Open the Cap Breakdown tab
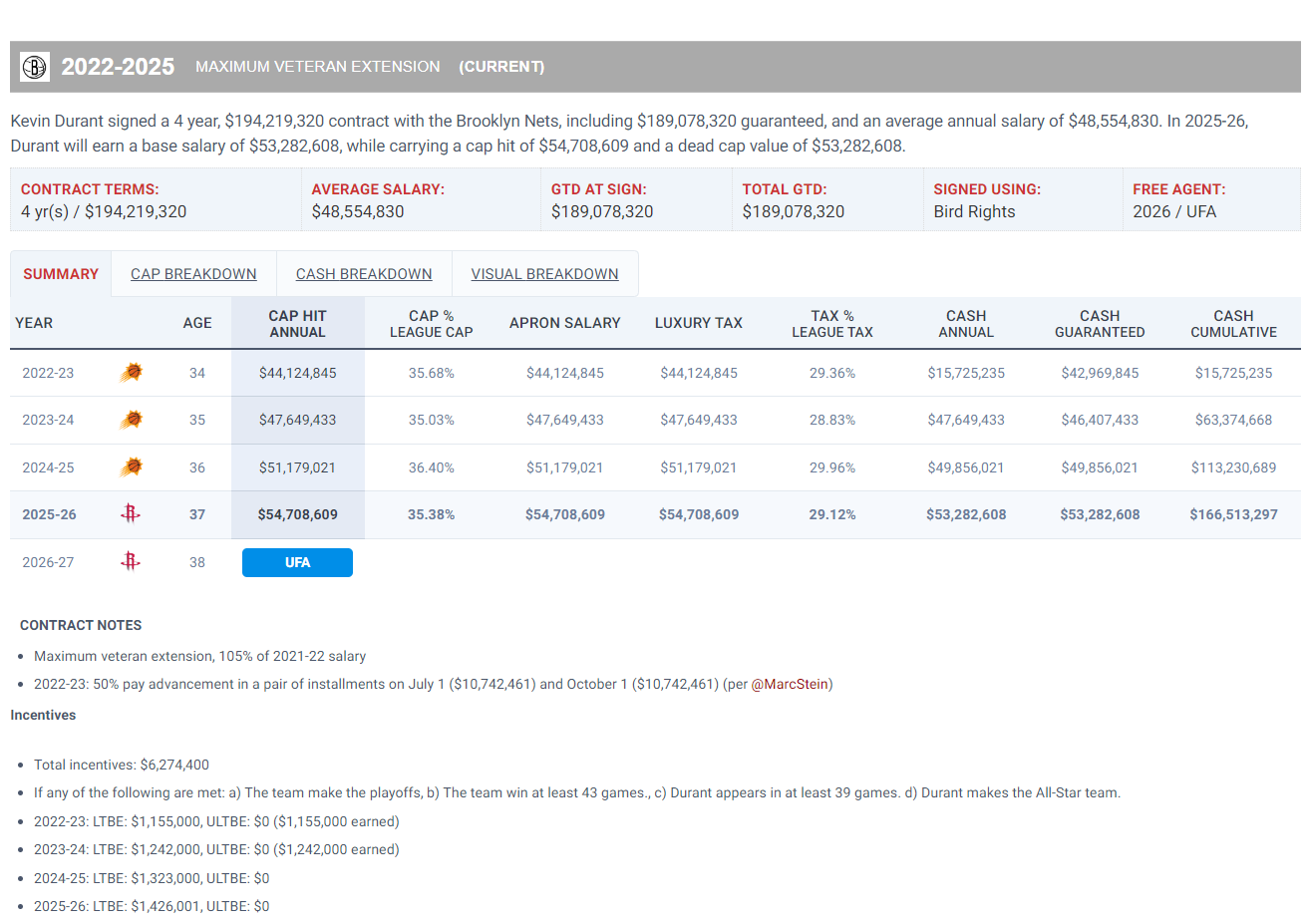Screen dimensions: 1312x924 tap(193, 274)
